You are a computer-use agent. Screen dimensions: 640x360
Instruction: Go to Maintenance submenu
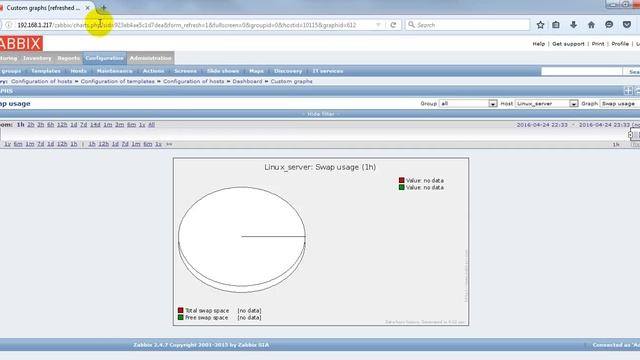coord(115,71)
